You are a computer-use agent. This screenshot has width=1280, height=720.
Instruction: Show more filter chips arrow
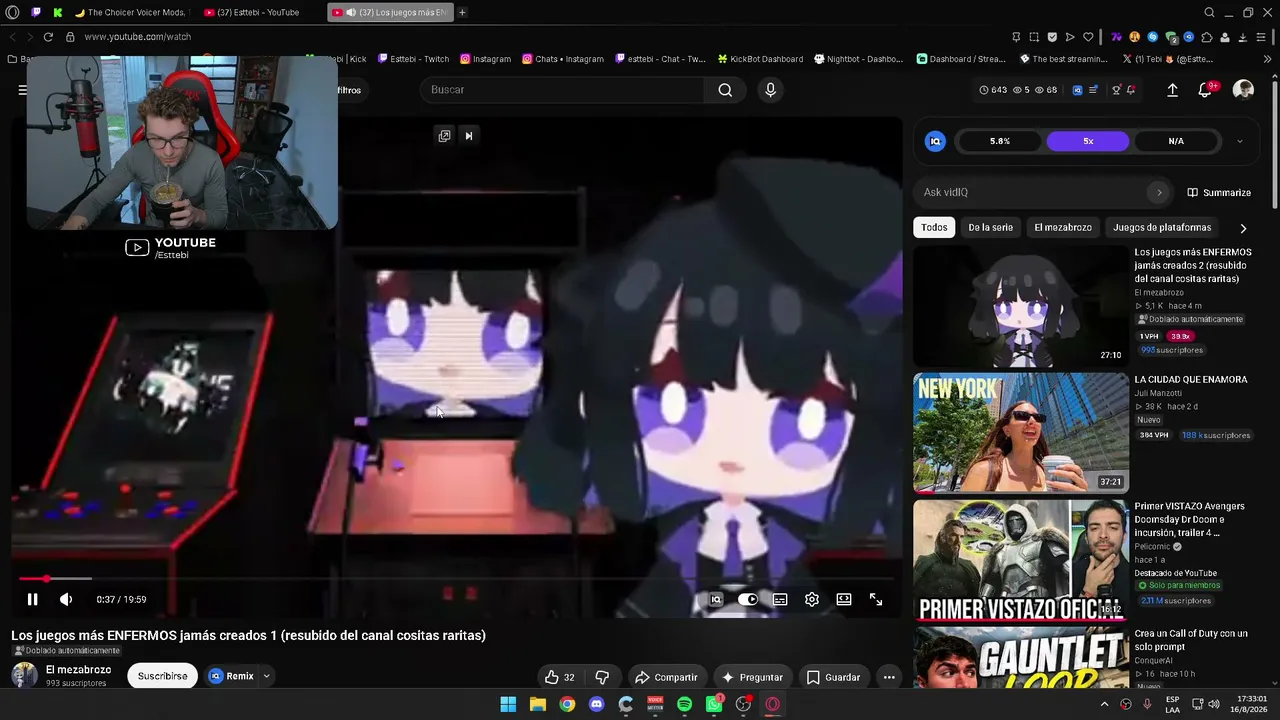[1243, 228]
